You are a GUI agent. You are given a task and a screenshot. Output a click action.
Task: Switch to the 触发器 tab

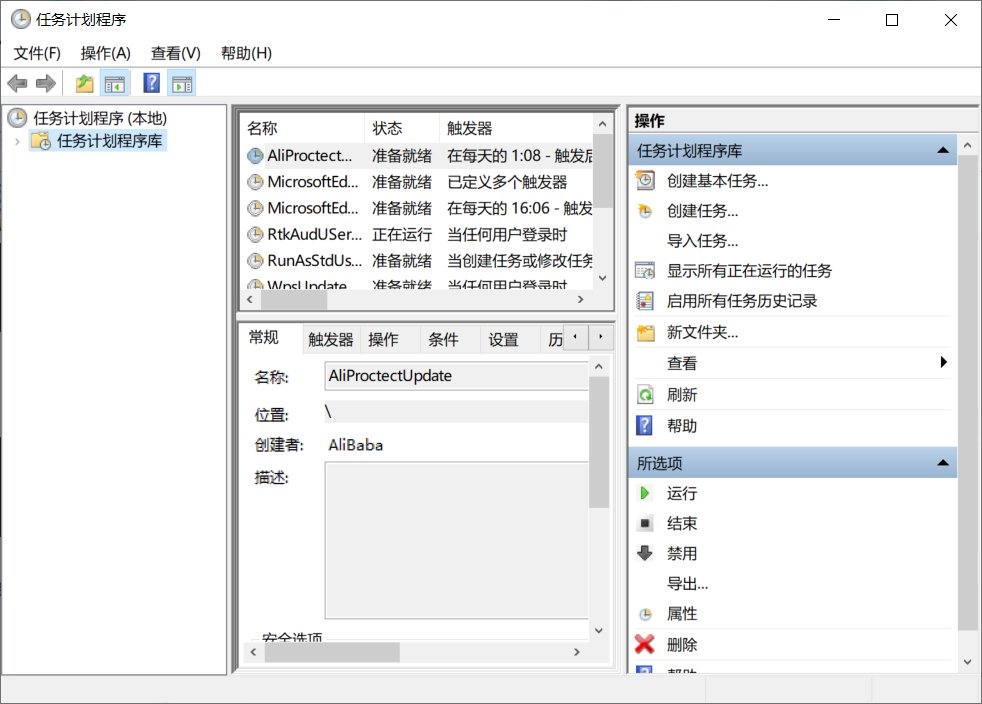[x=330, y=338]
